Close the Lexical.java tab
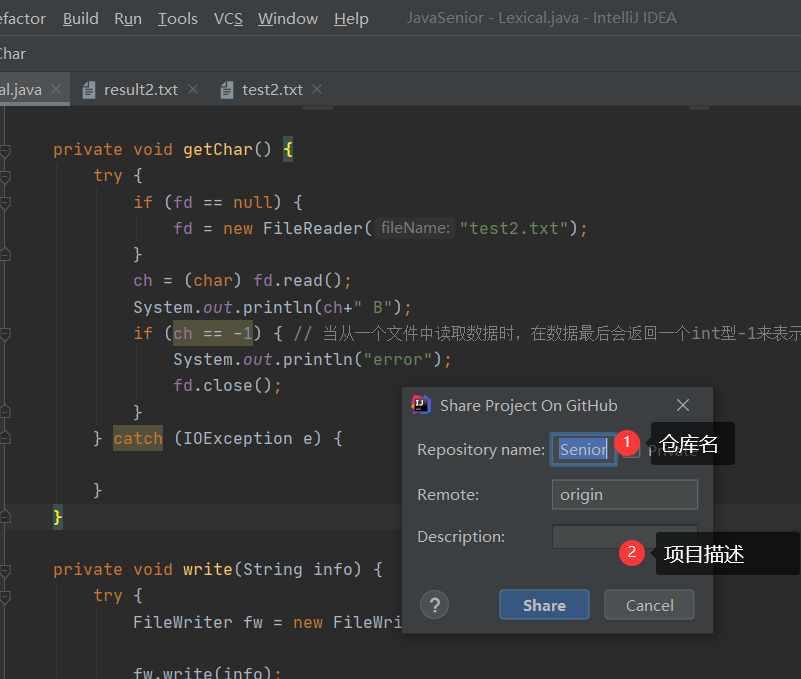The width and height of the screenshot is (801, 679). (56, 89)
